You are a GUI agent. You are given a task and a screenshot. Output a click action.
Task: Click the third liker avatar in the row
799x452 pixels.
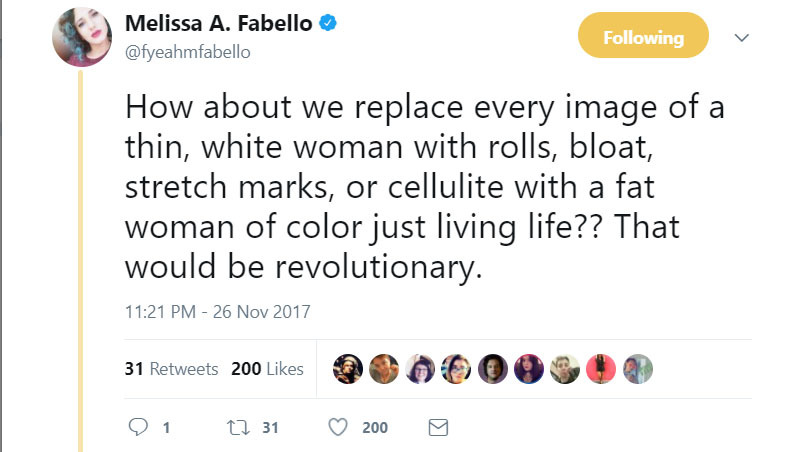click(420, 369)
